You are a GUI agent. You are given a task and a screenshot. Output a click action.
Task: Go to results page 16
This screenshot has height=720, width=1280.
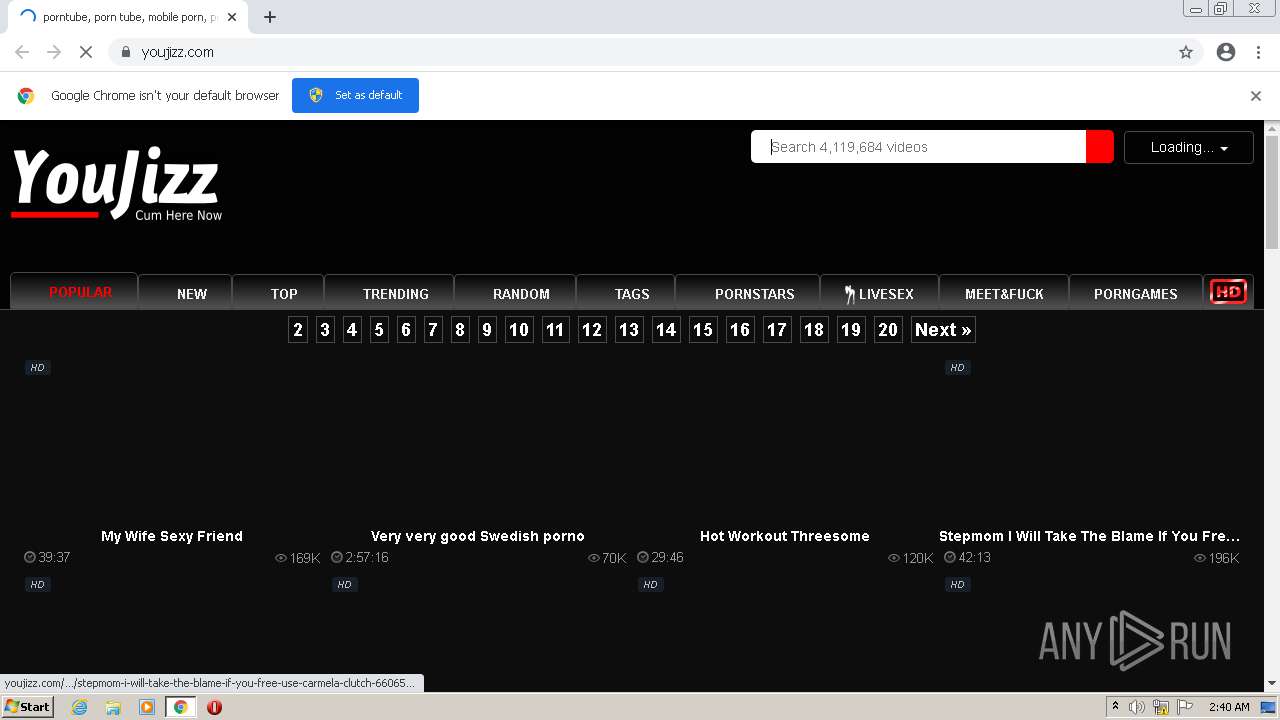tap(740, 330)
